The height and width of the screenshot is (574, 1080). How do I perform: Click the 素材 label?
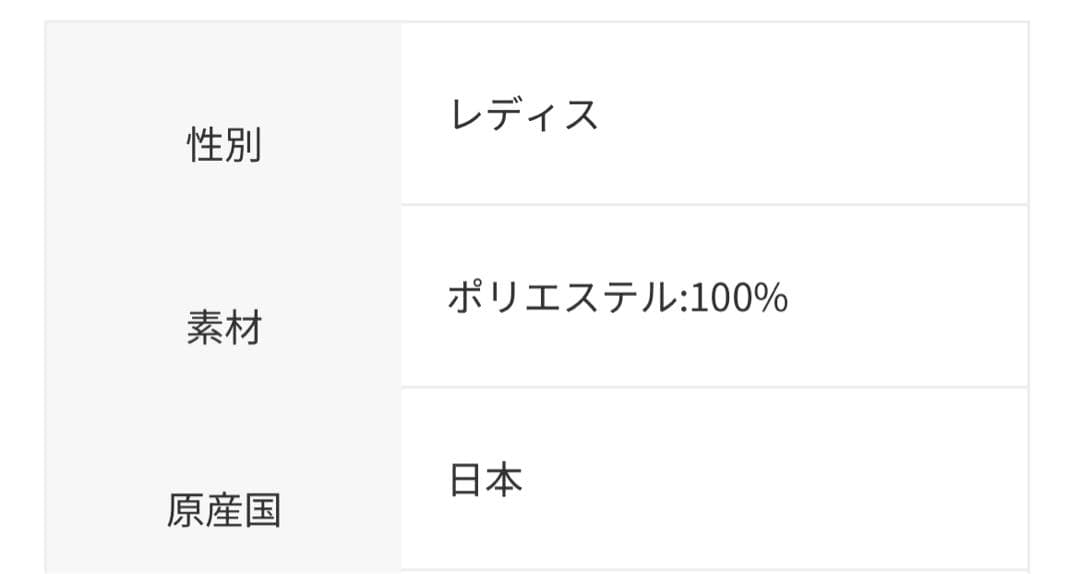pyautogui.click(x=224, y=328)
